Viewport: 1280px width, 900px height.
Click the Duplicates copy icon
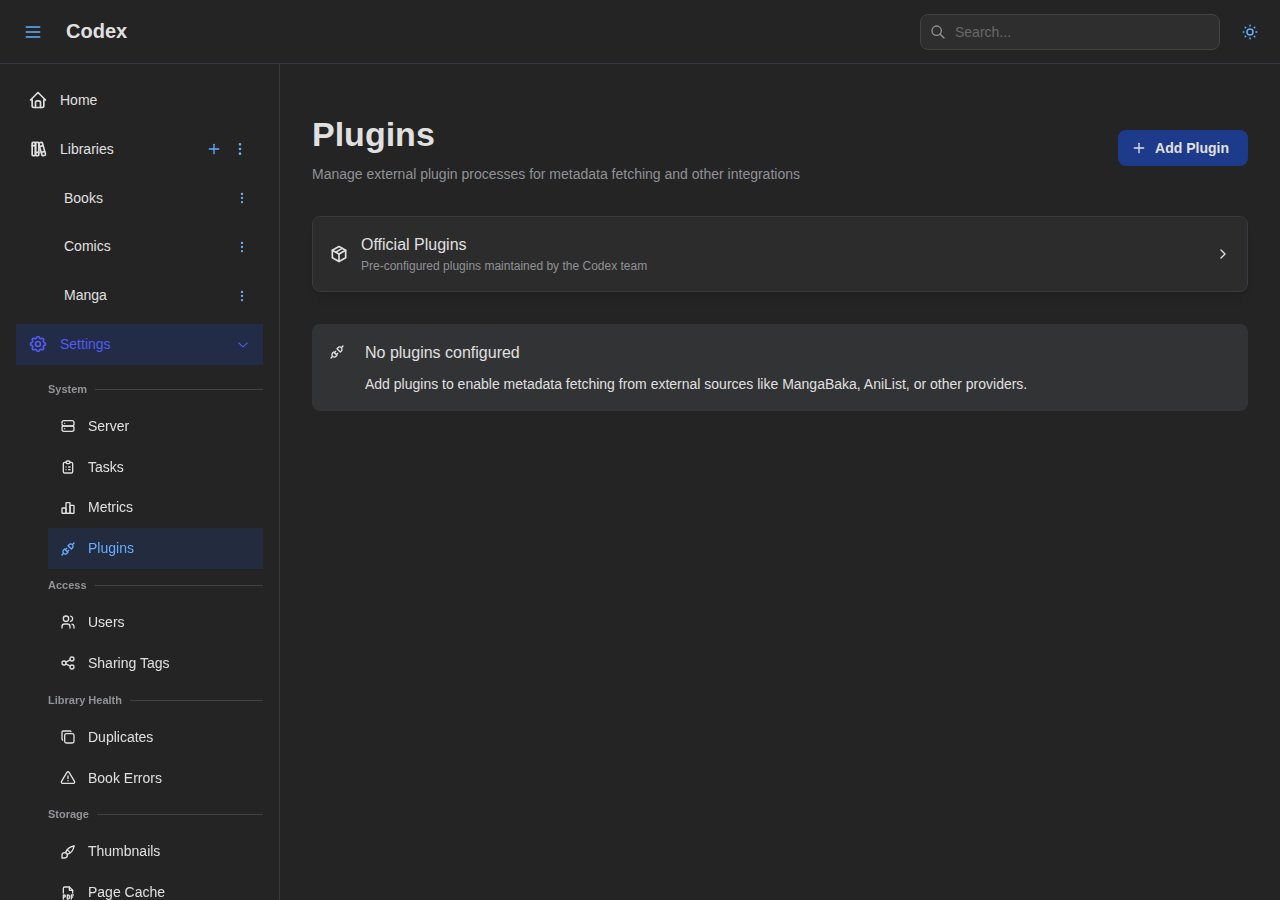pyautogui.click(x=68, y=737)
